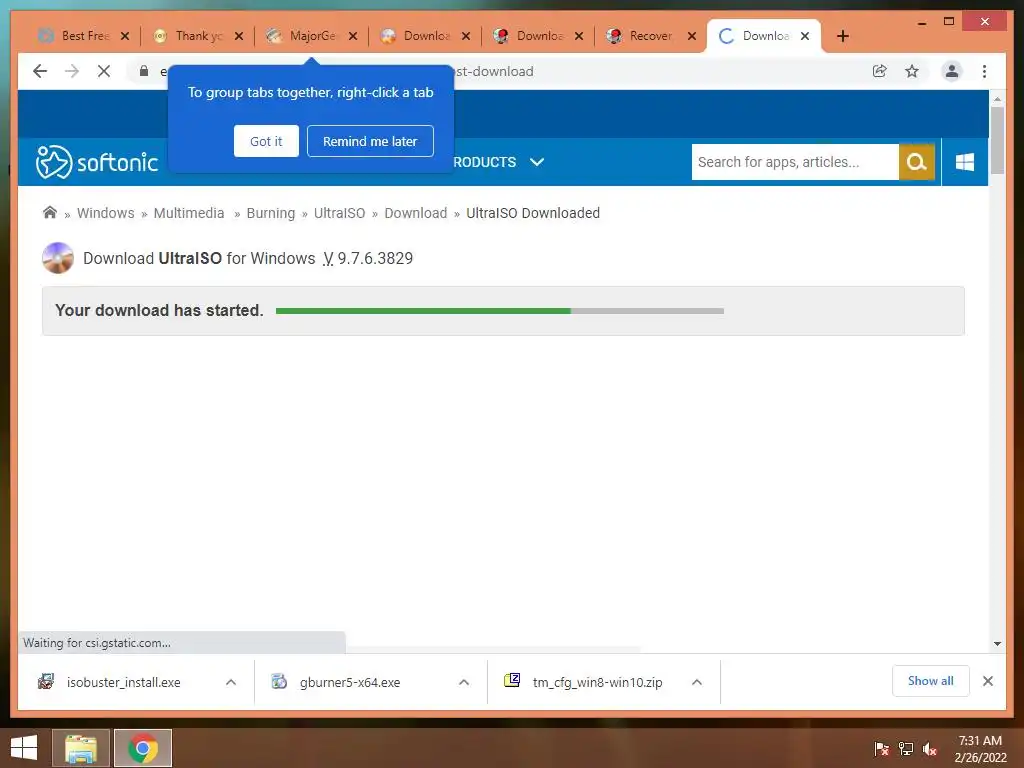Viewport: 1024px width, 768px height.
Task: Click the gburner5-x64.exe file icon
Action: point(279,682)
